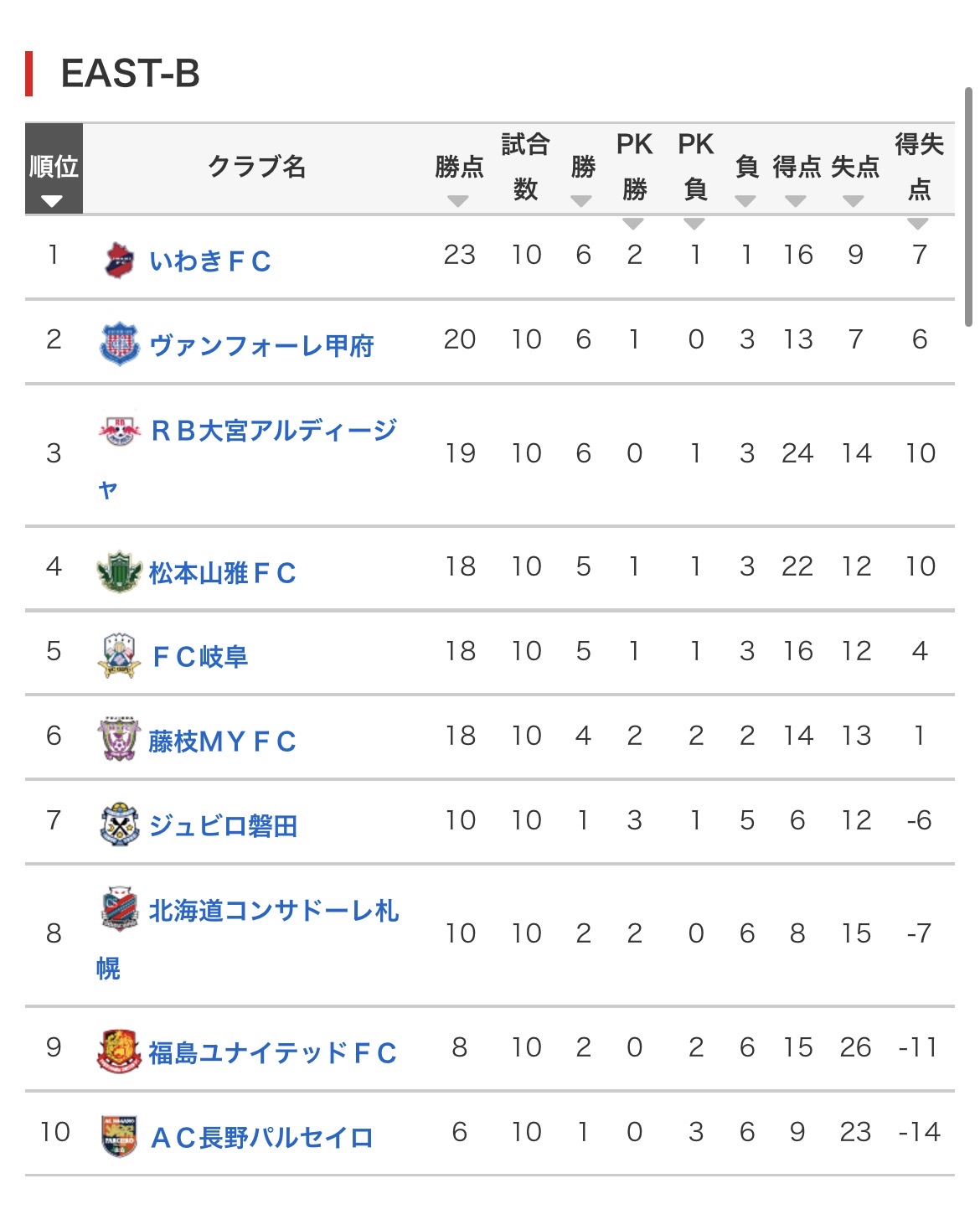
Task: Click the Jubilo Iwata club crest
Action: click(x=119, y=824)
